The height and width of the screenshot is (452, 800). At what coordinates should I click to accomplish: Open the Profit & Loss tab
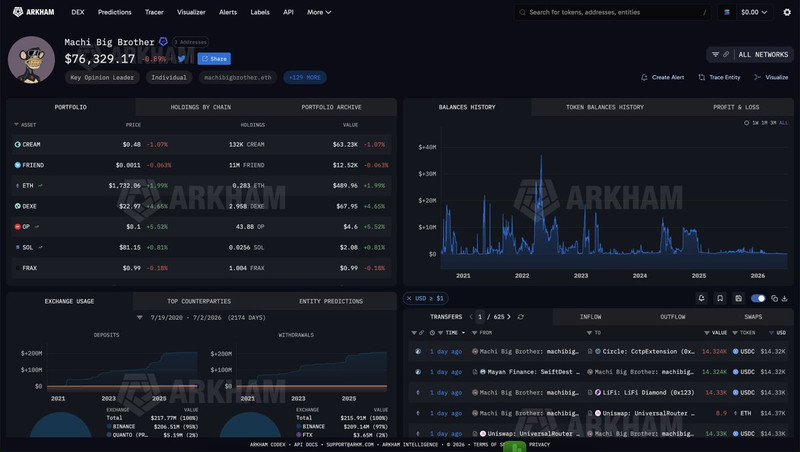(x=736, y=107)
